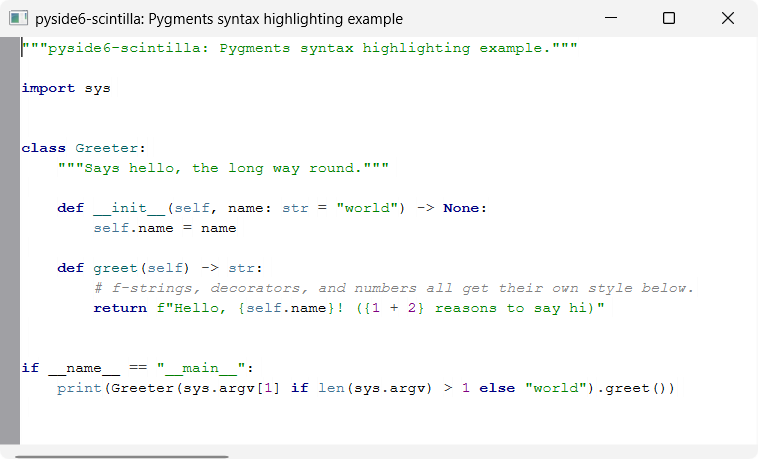
Task: Click the 'else' keyword in the last line
Action: [497, 388]
